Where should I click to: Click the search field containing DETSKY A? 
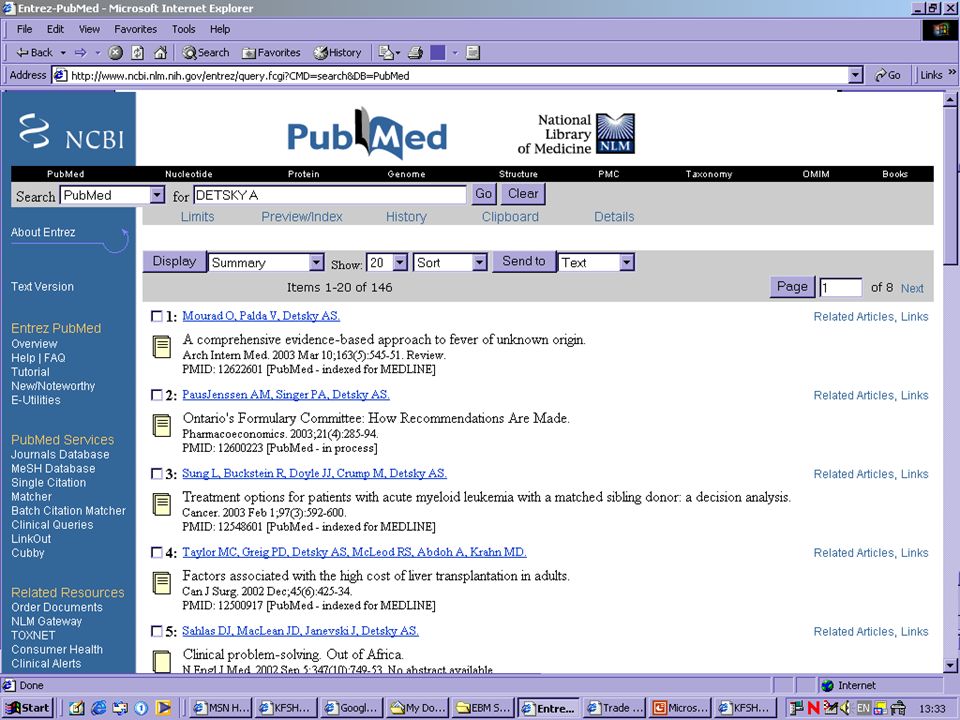point(330,195)
